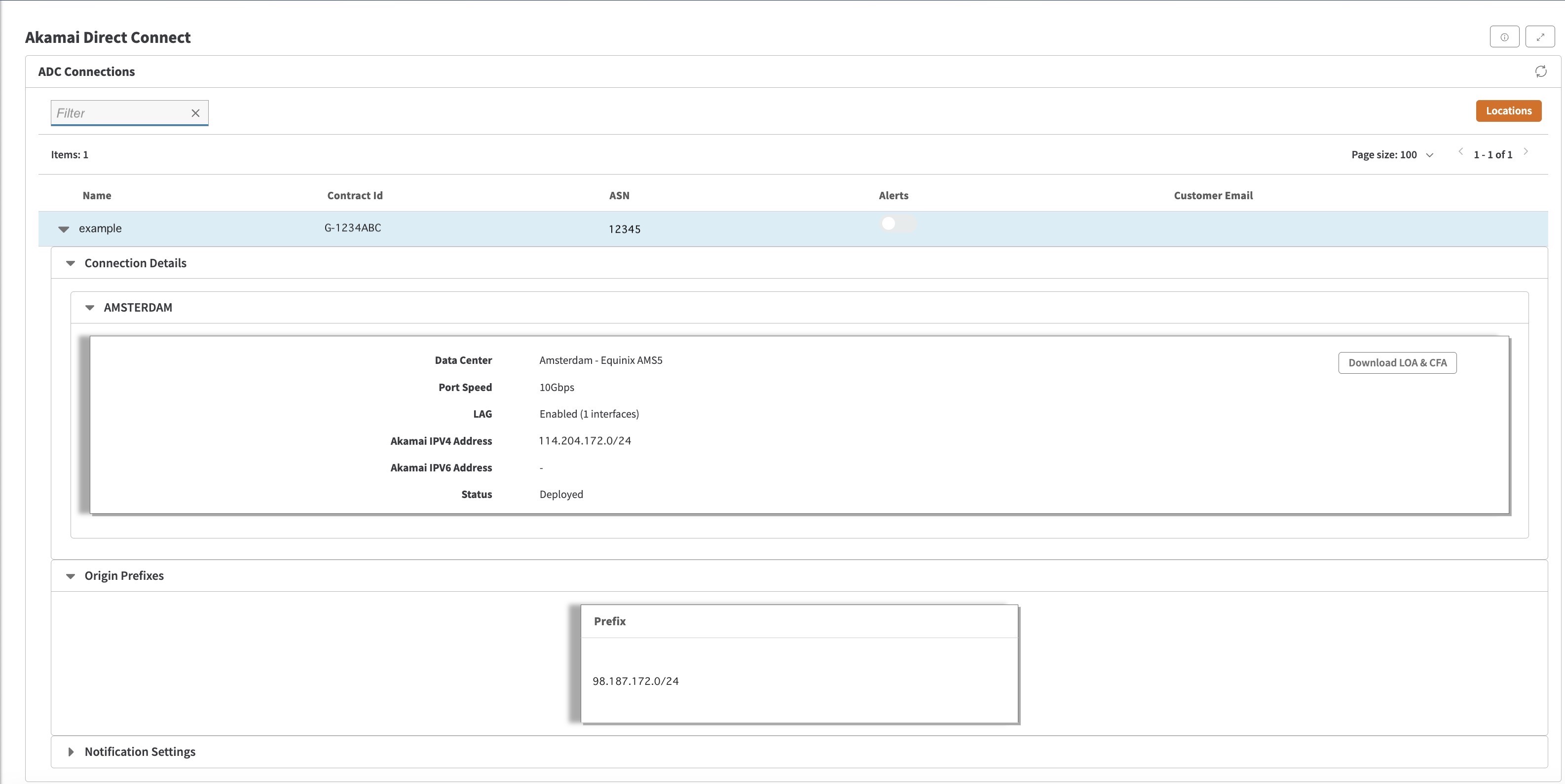The width and height of the screenshot is (1565, 784).
Task: Expand the Notification Settings section
Action: [71, 752]
